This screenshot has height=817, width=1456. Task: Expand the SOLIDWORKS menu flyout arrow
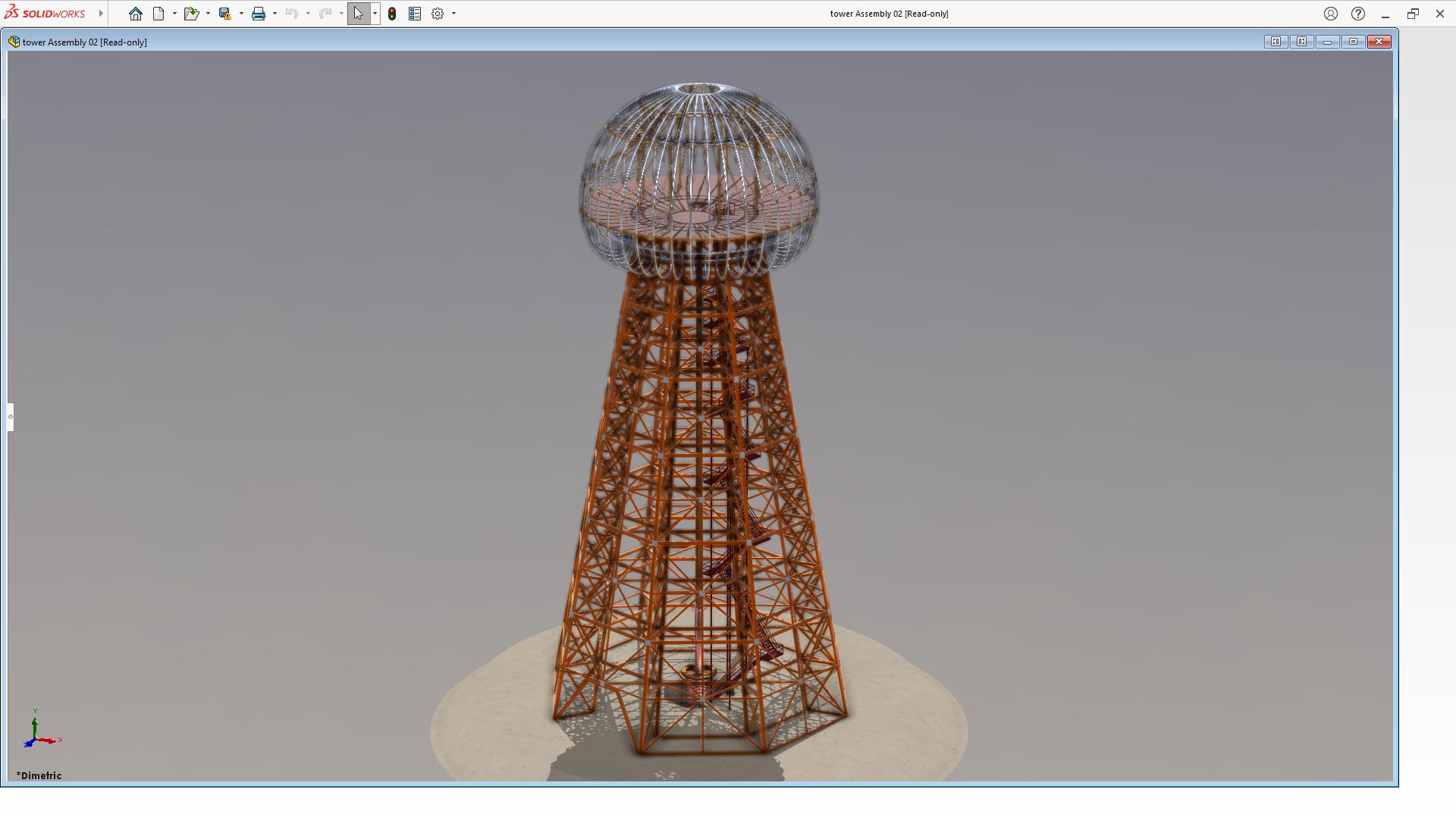click(x=101, y=14)
